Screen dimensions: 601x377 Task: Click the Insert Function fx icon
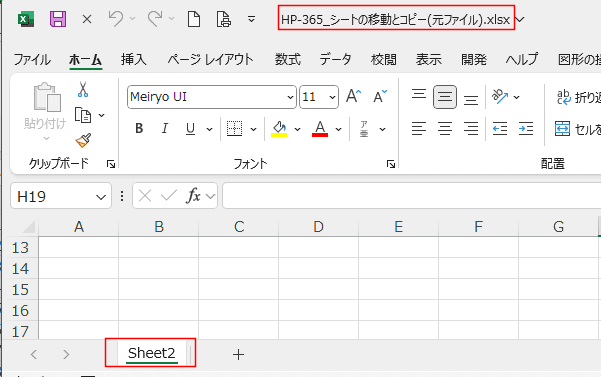point(193,196)
